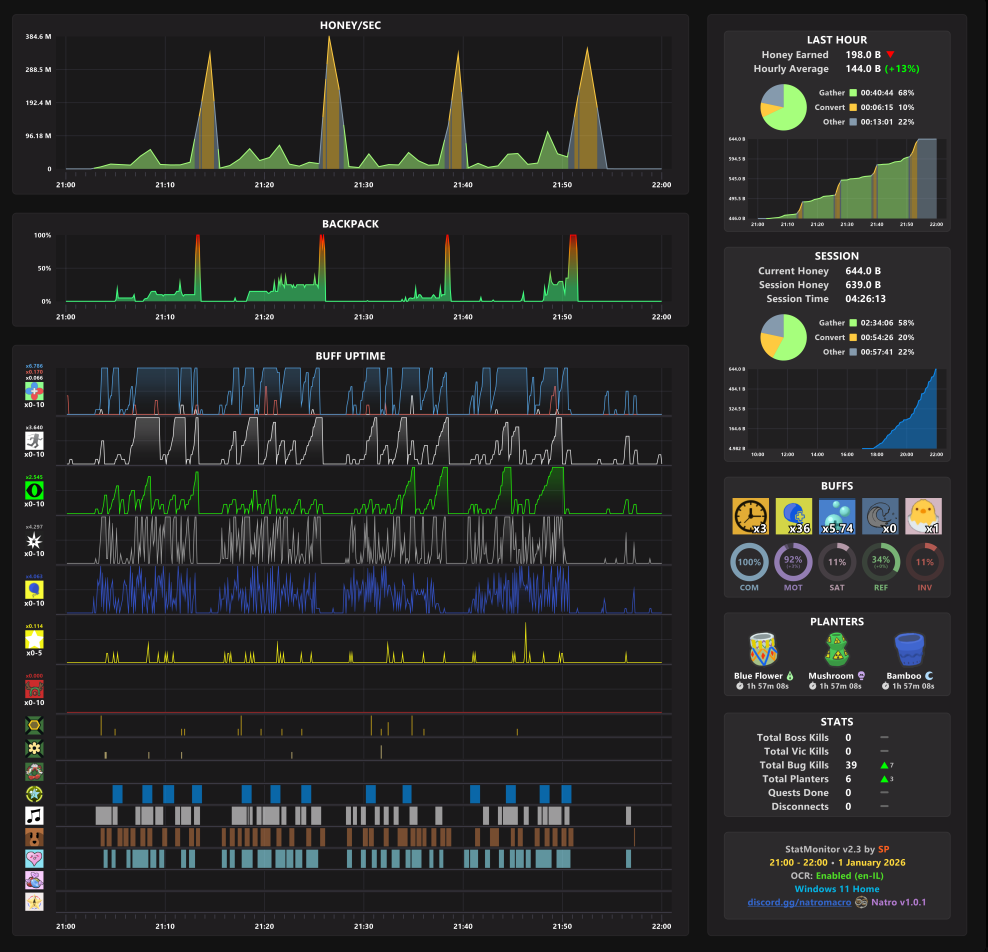Select the chick buff icon showing x1
This screenshot has height=952, width=988.
coord(923,515)
